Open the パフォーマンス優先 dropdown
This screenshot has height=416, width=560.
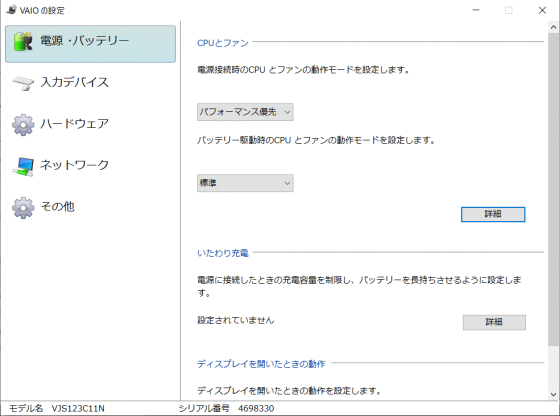point(245,112)
